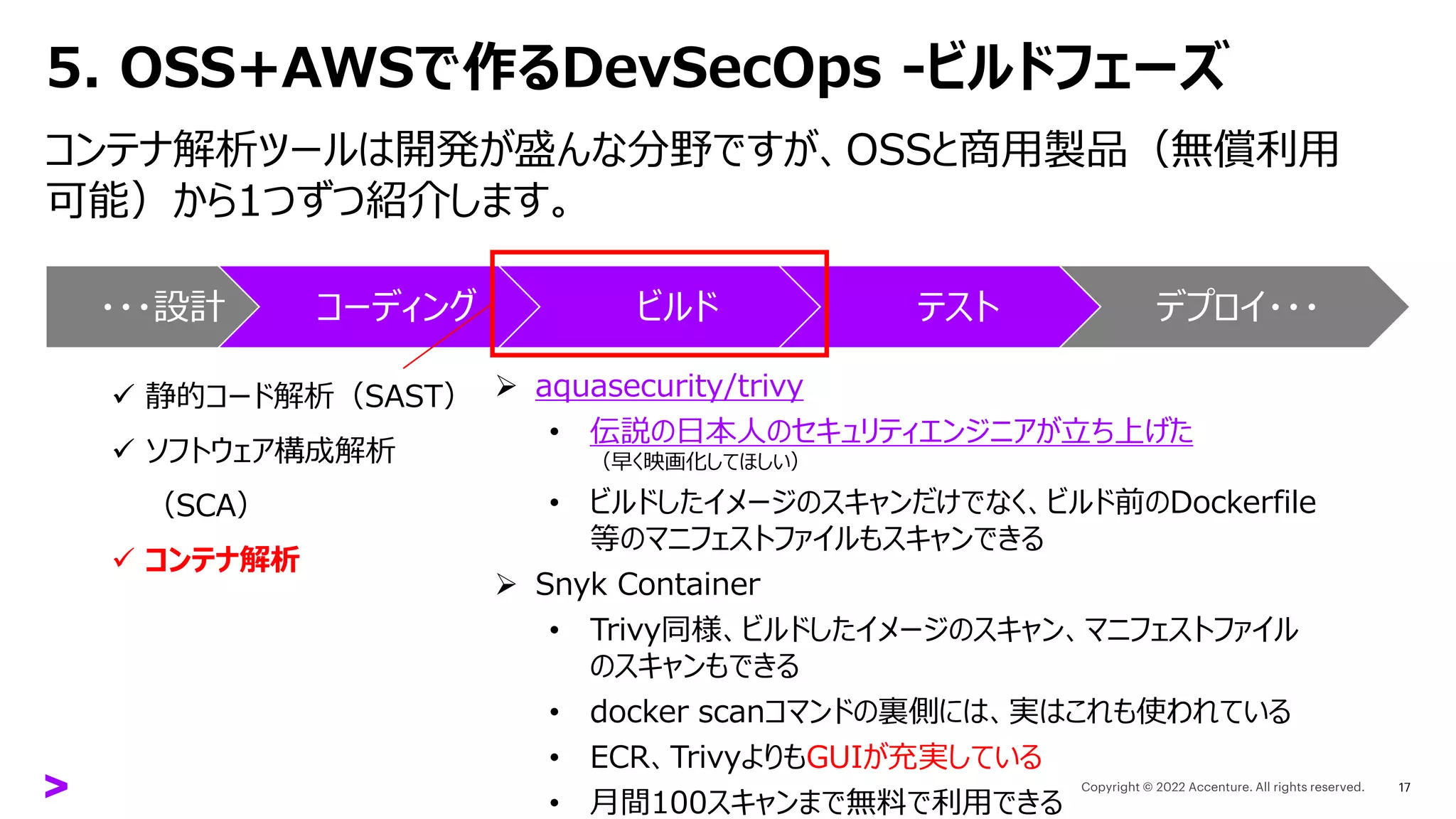
Task: Select the gray デプロイ phase arrow
Action: point(1233,306)
